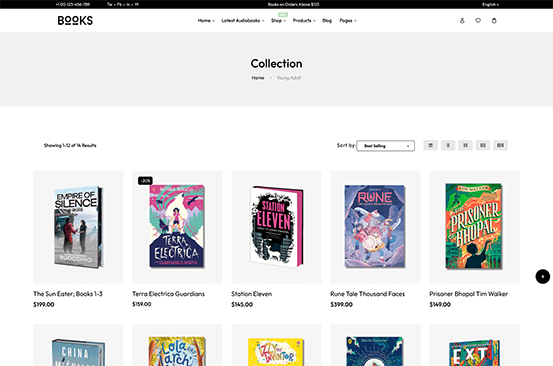
Task: Click the Rune book cover
Action: 375,226
